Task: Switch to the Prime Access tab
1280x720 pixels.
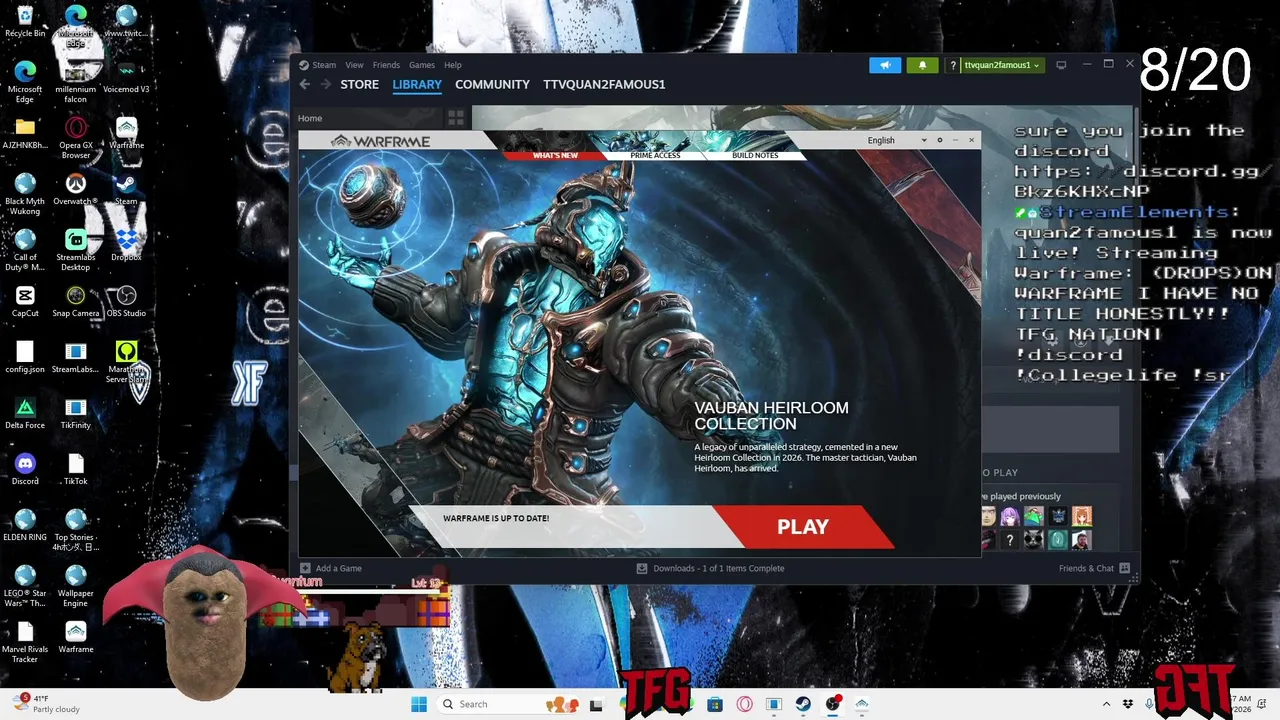Action: [x=655, y=155]
